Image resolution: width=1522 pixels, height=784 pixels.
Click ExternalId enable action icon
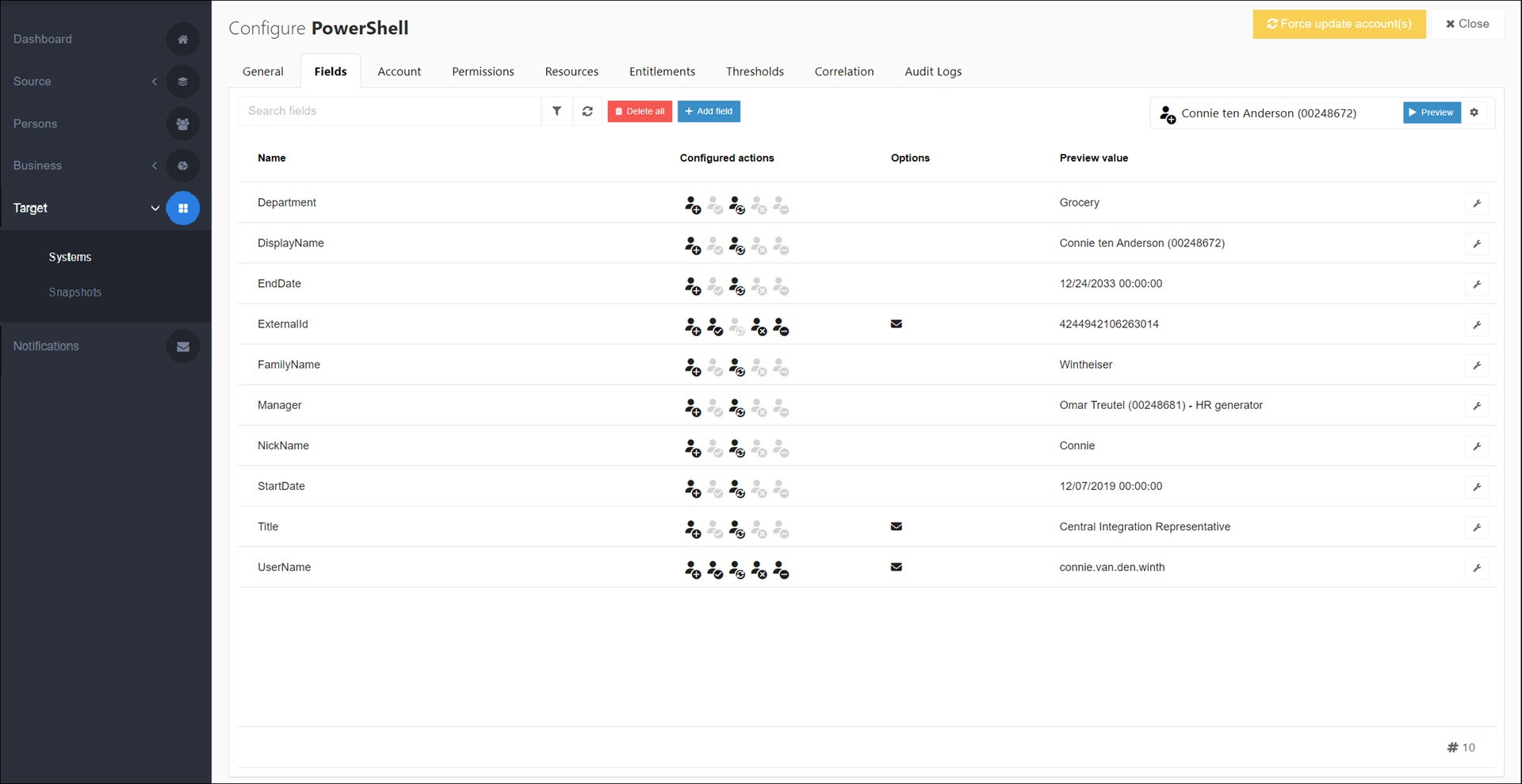point(715,327)
